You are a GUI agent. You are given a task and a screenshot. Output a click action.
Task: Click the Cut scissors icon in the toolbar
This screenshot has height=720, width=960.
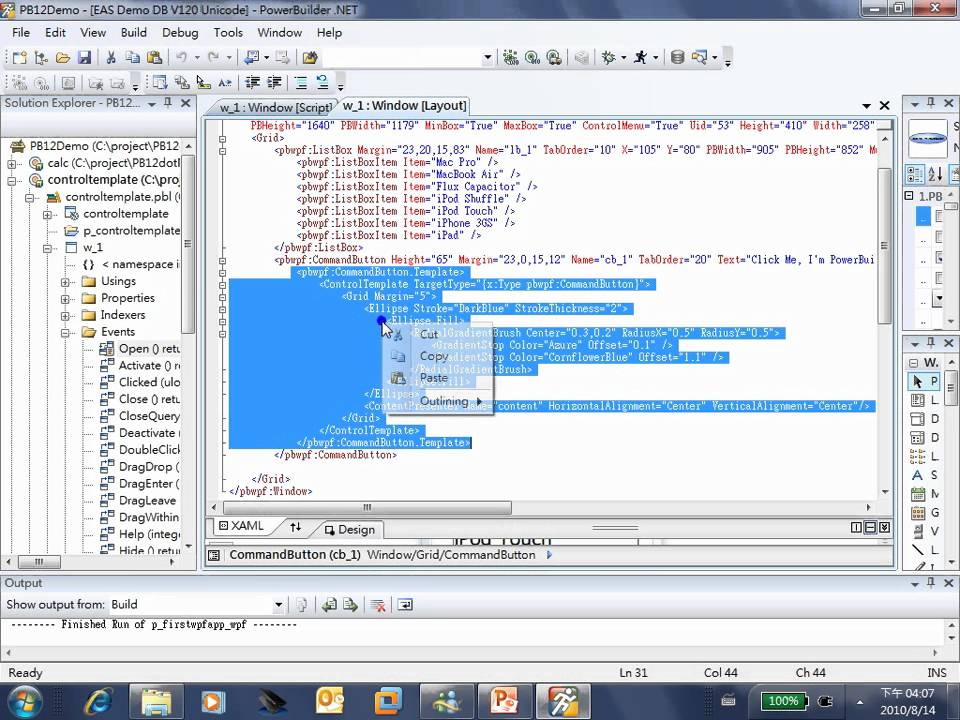tap(111, 58)
